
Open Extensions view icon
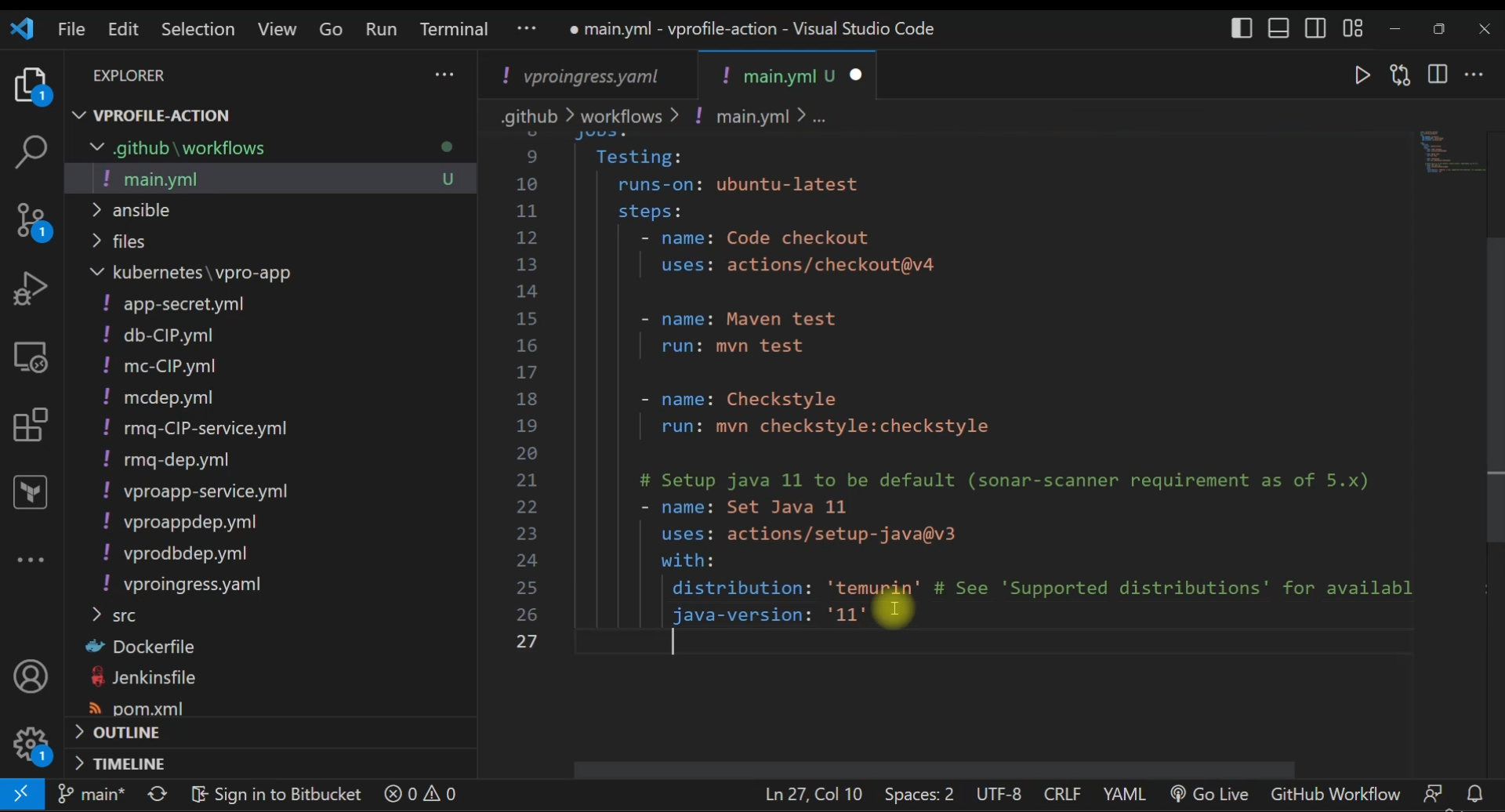[31, 426]
